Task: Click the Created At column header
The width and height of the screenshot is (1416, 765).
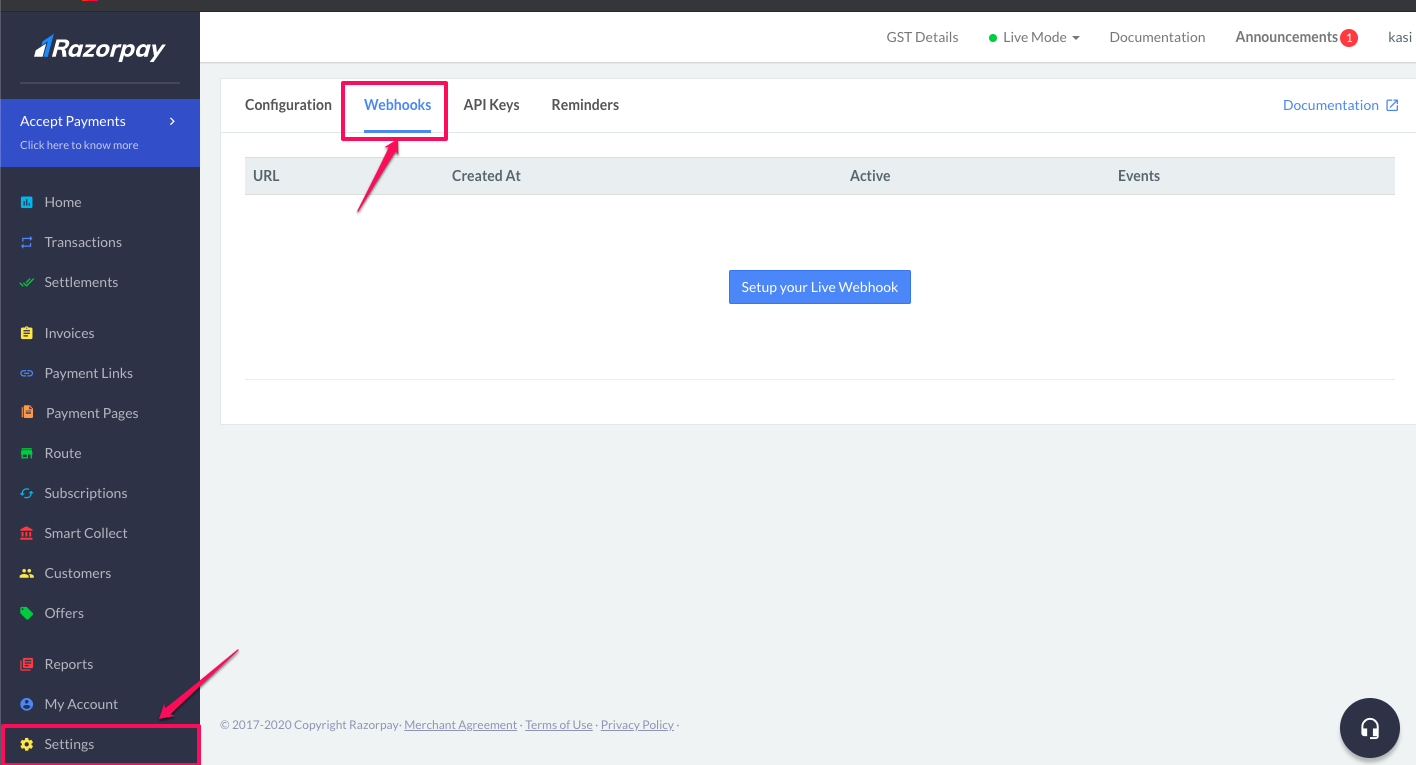Action: (x=486, y=176)
